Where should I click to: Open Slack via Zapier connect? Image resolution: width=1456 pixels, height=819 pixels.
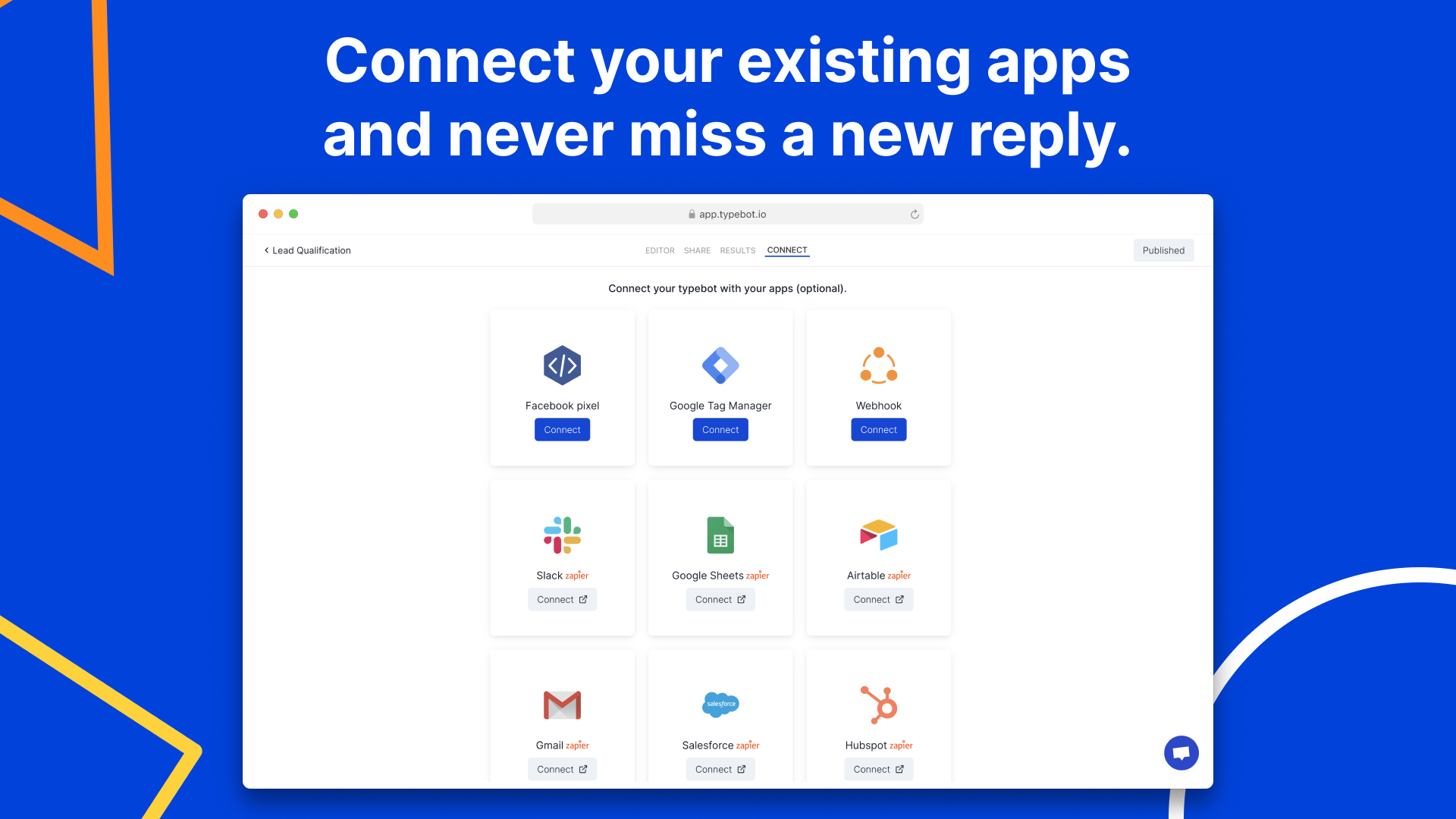[562, 599]
